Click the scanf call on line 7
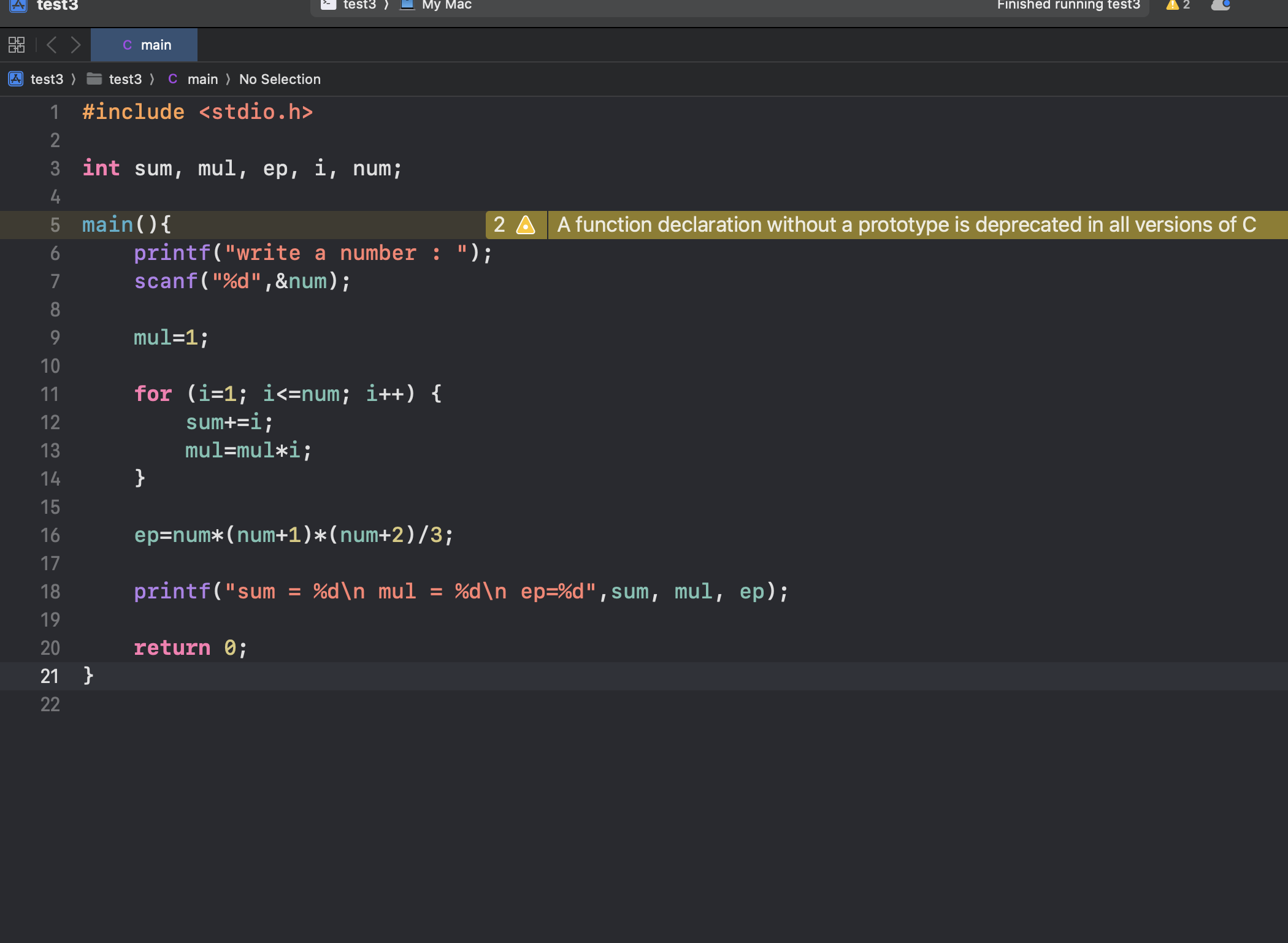This screenshot has width=1288, height=943. (x=166, y=281)
